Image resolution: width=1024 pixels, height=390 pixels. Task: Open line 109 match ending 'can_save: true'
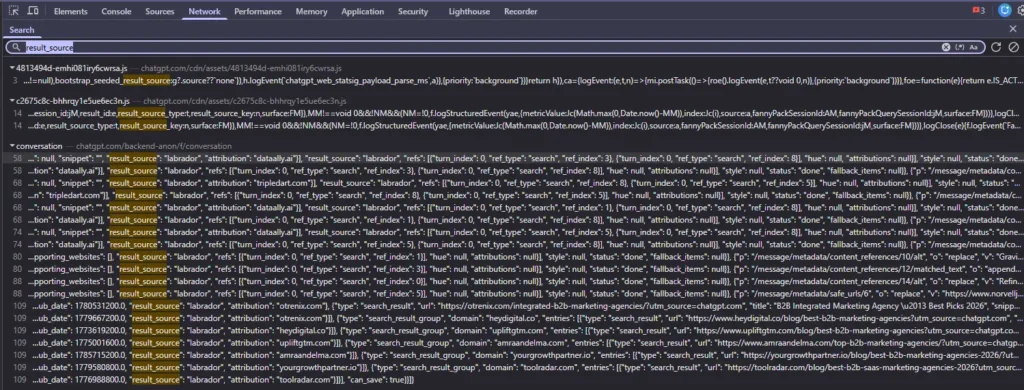click(512, 379)
